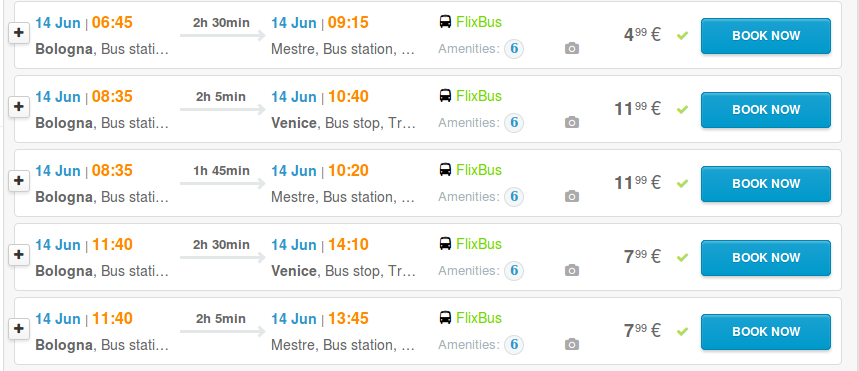View photos camera icon for 11:40–14:10 trip
This screenshot has height=371, width=859.
571,271
